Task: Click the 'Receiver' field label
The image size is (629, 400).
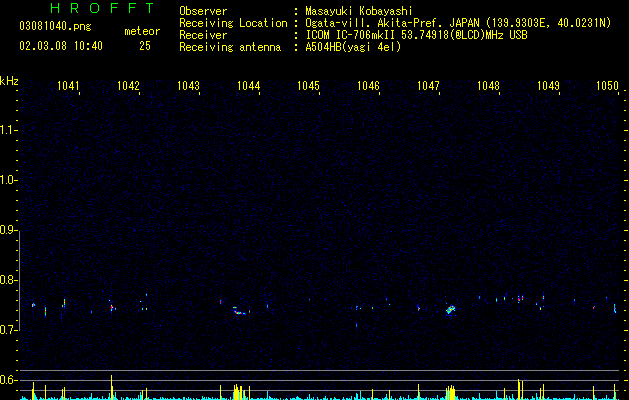Action: point(203,35)
